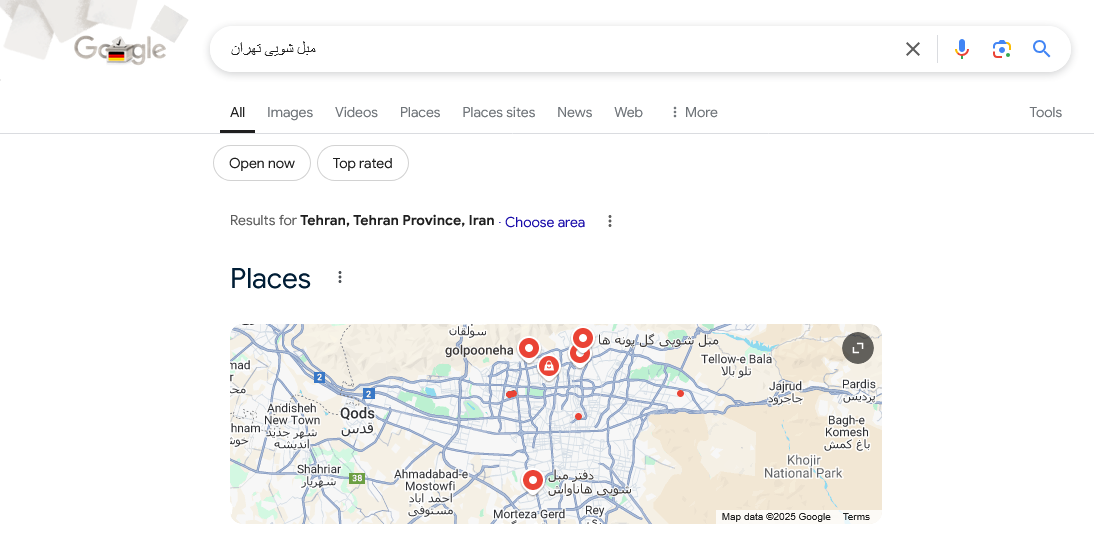Click into the search query field
Image resolution: width=1094 pixels, height=533 pixels.
point(558,49)
